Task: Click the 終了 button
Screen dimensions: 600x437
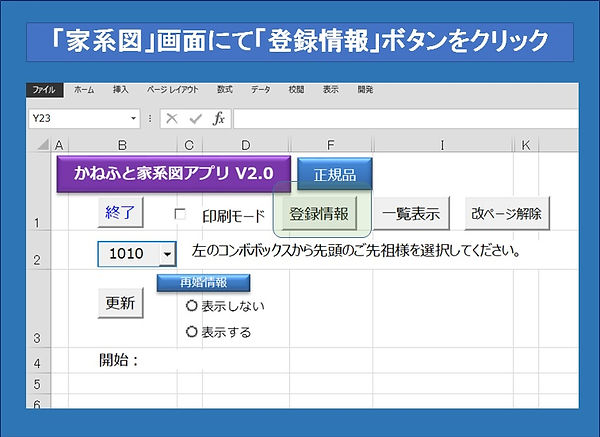Action: point(120,212)
